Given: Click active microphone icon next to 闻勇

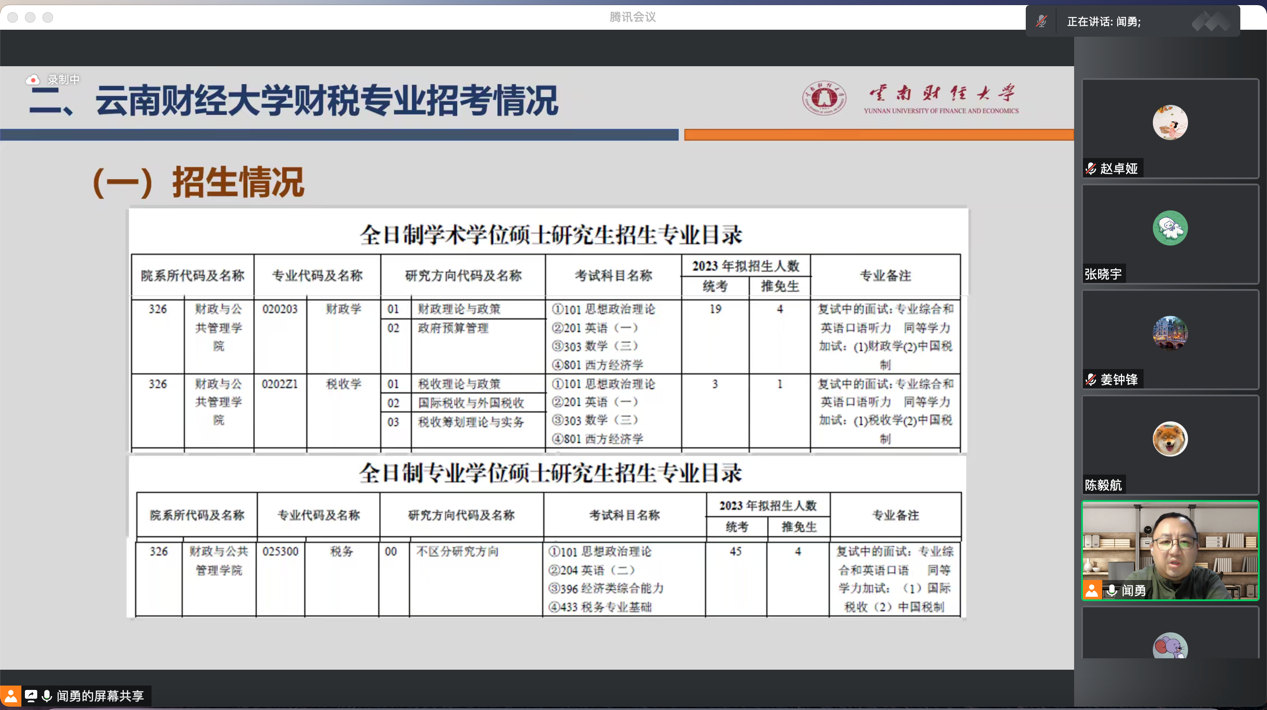Looking at the screenshot, I should [x=1111, y=591].
